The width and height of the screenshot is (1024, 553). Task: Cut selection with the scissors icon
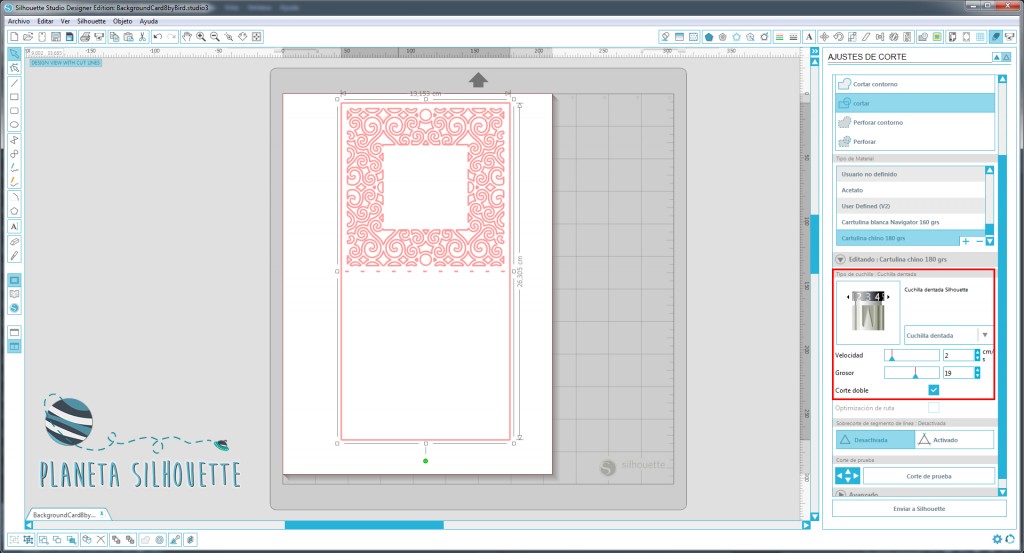click(x=142, y=37)
